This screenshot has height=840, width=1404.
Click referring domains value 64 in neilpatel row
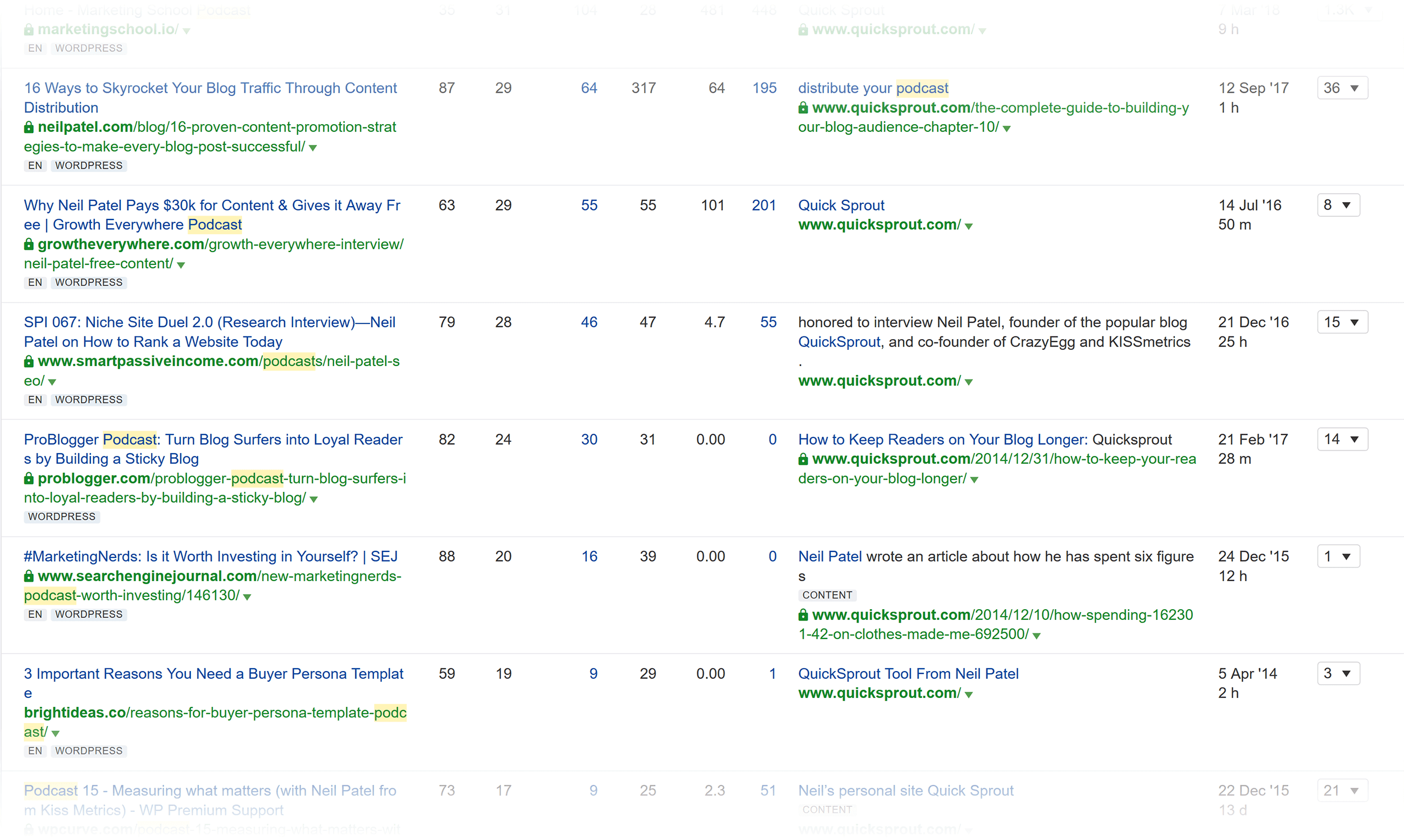click(589, 88)
